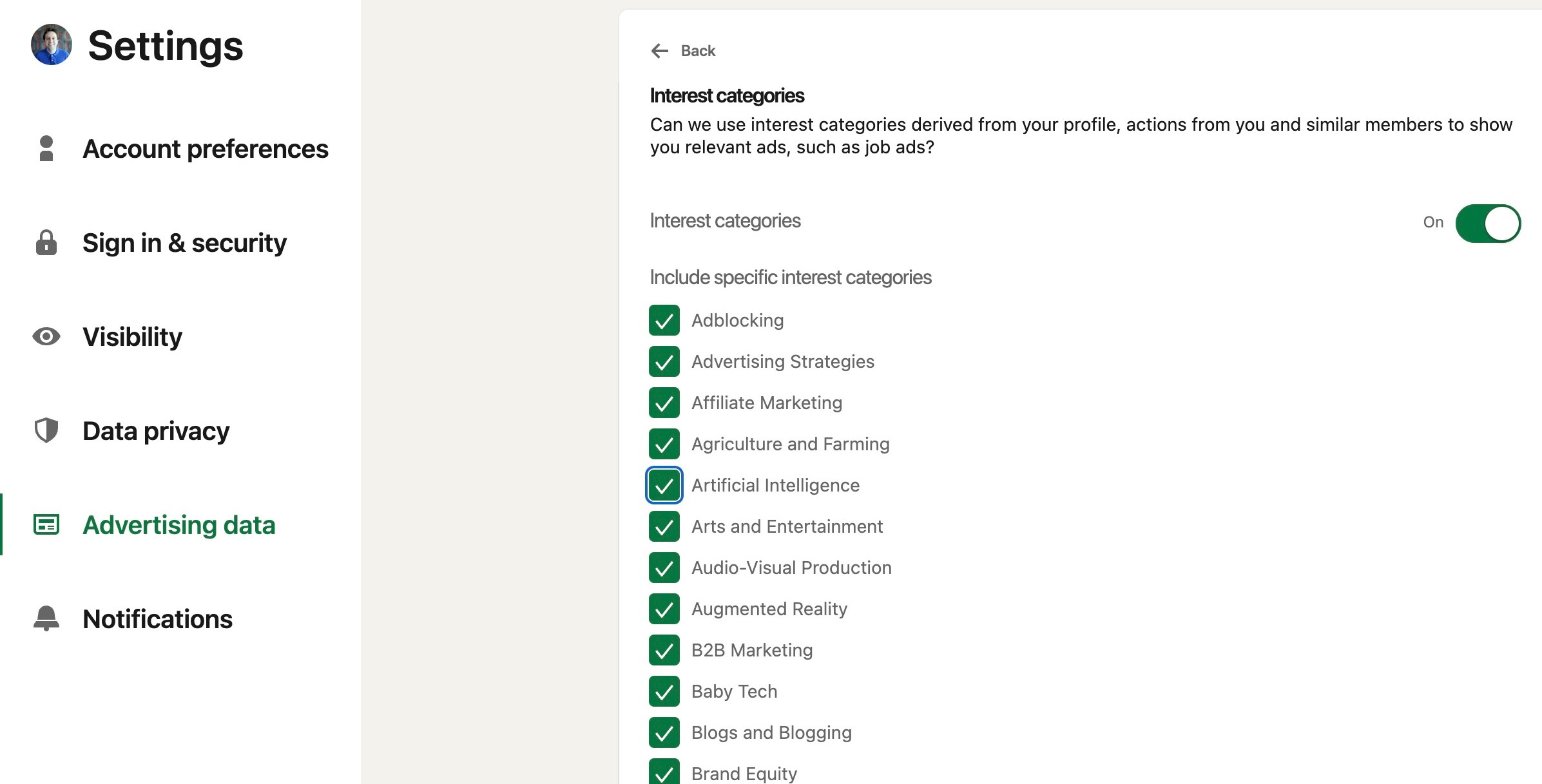Go to Sign in & security section
This screenshot has width=1542, height=784.
point(184,243)
